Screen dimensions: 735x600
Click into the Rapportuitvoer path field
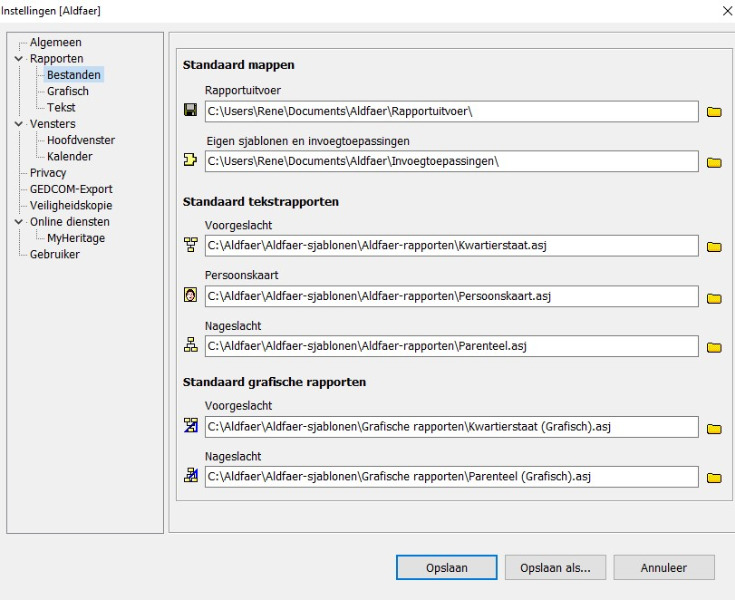point(450,111)
